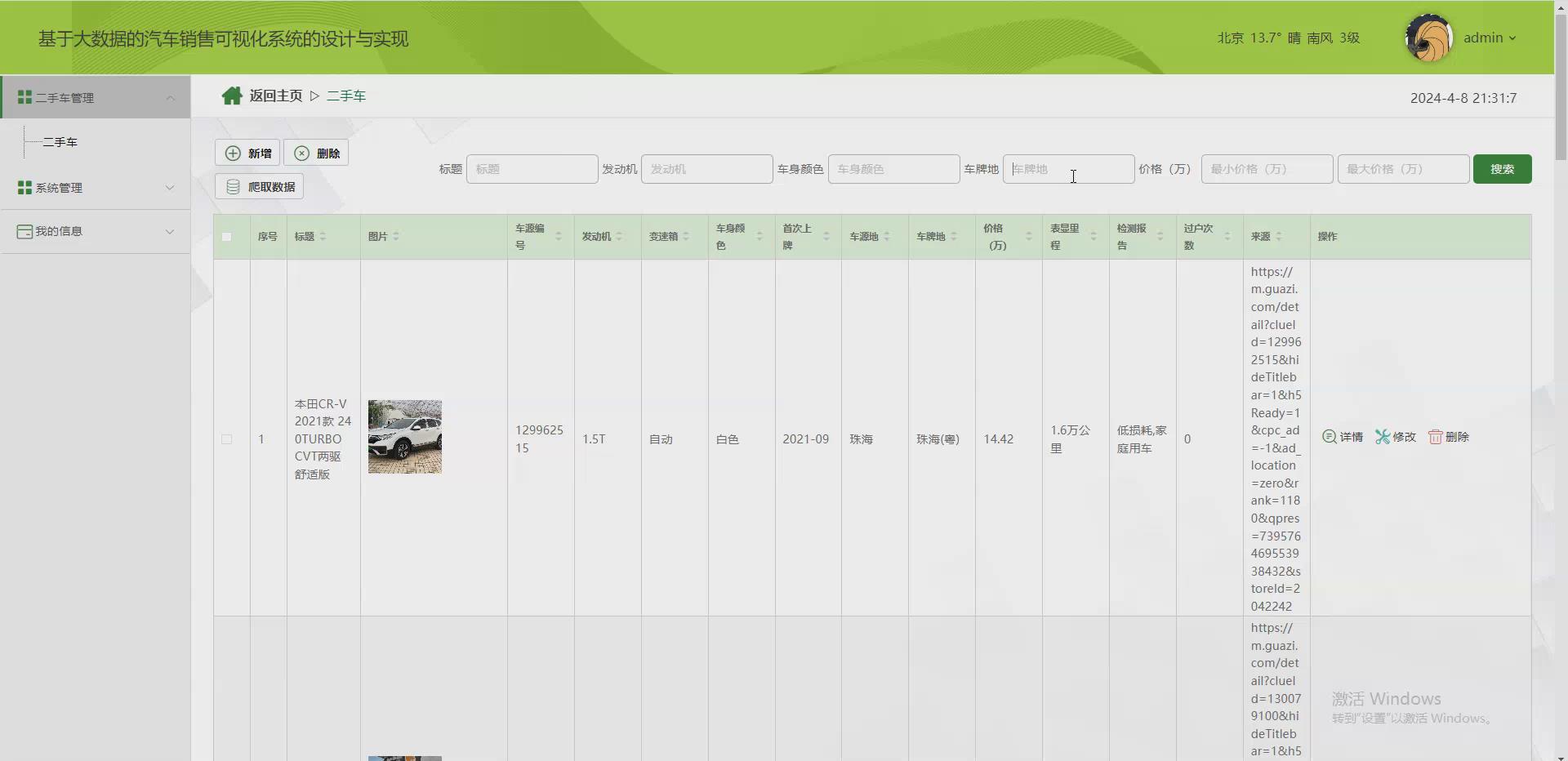
Task: Click the weather text '北京 13.7° 晴'
Action: [1259, 38]
